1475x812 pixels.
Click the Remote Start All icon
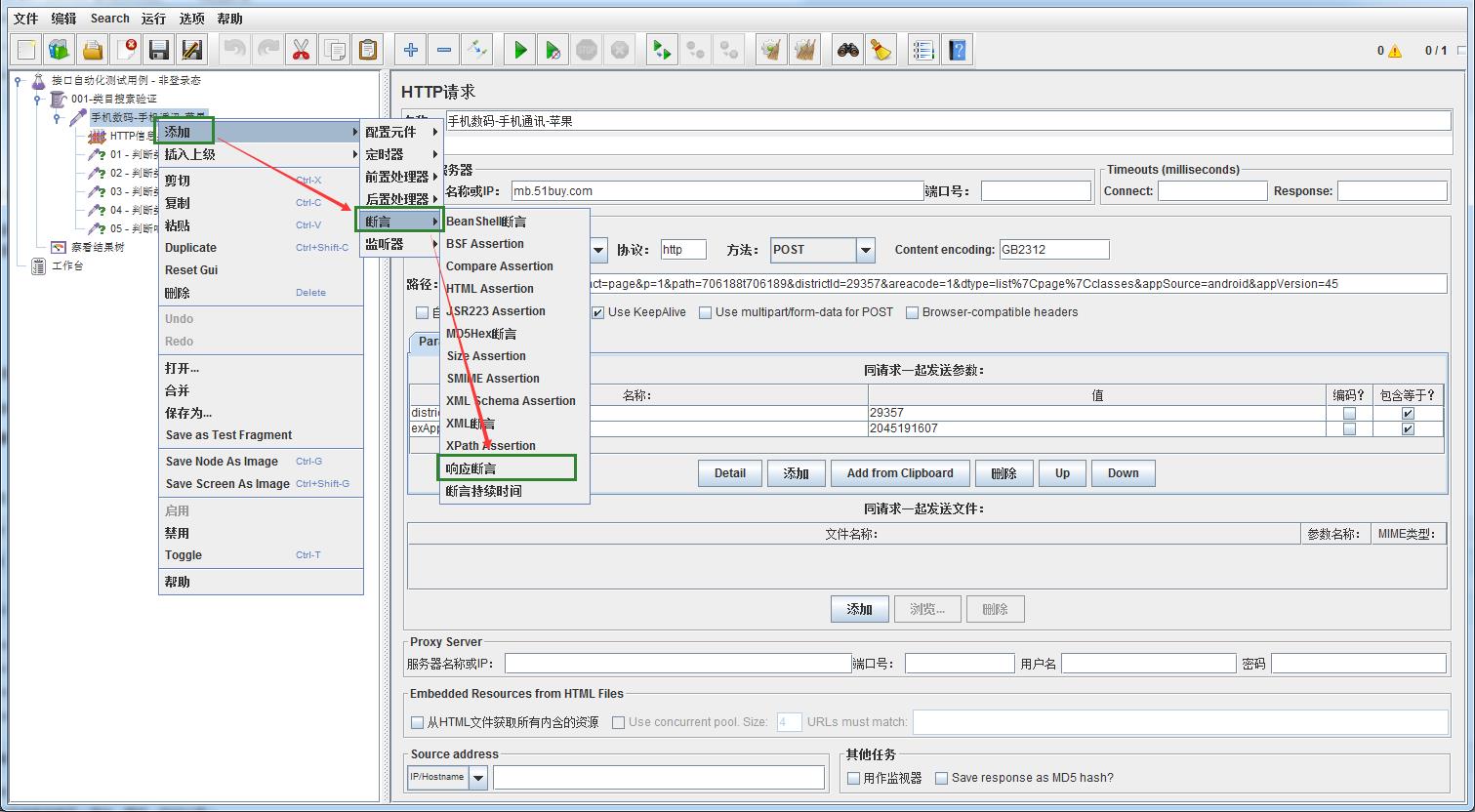[x=662, y=50]
